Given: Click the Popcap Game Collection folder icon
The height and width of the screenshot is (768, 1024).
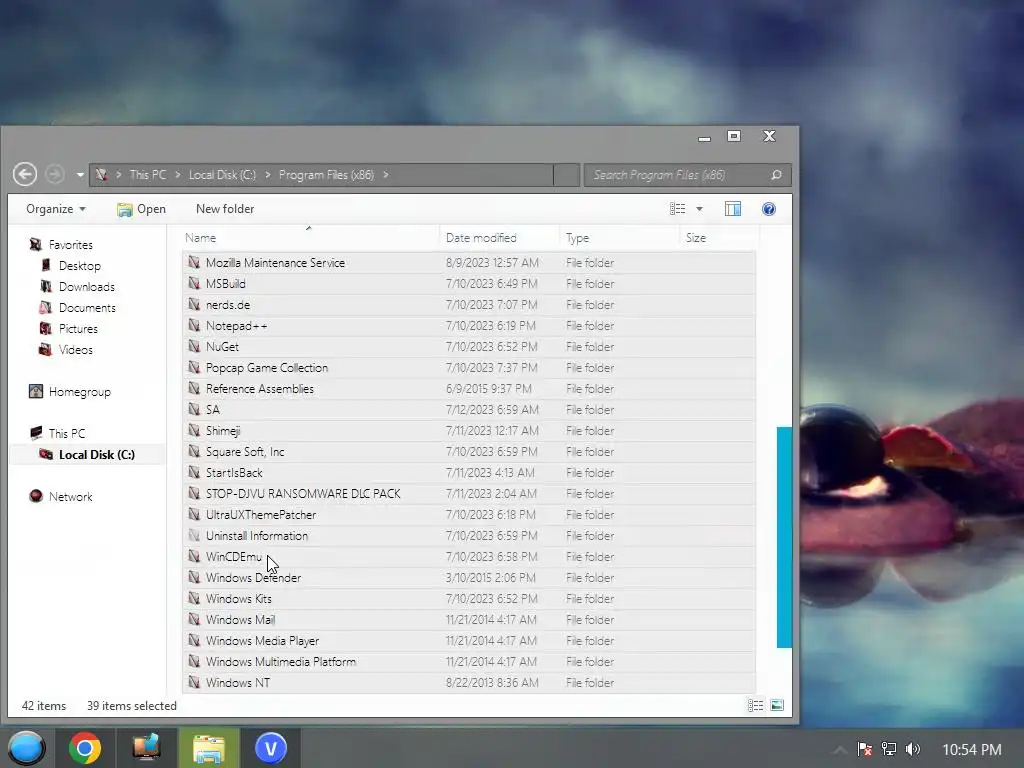Looking at the screenshot, I should tap(194, 367).
